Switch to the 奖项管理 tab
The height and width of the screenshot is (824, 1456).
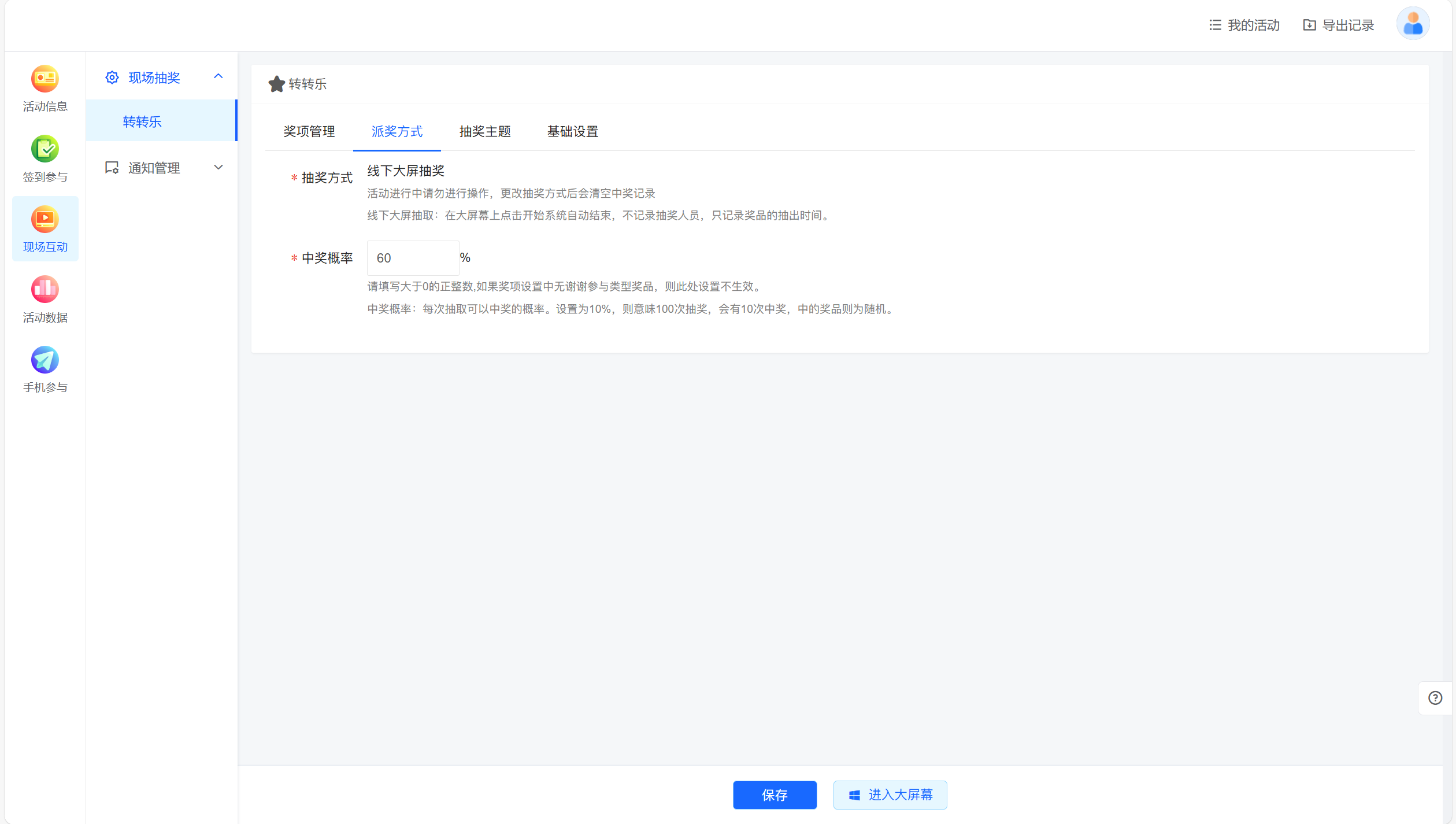pos(309,132)
